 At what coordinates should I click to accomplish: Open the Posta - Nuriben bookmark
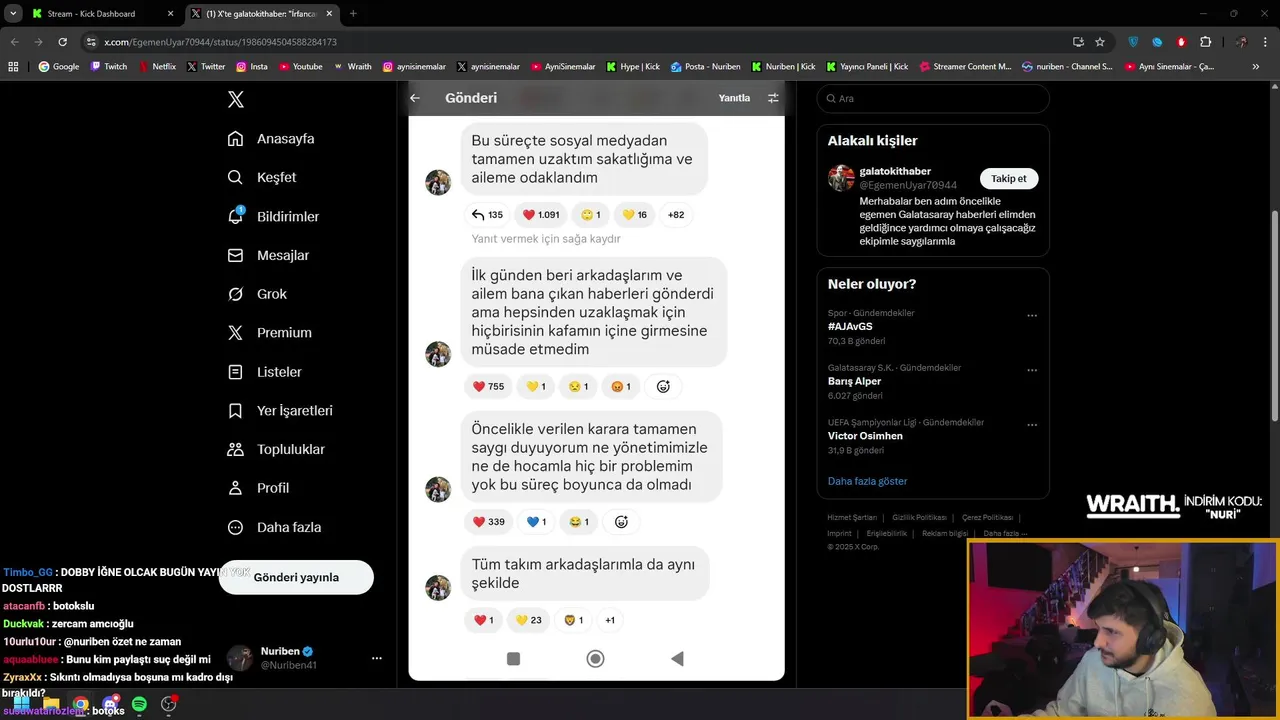706,67
